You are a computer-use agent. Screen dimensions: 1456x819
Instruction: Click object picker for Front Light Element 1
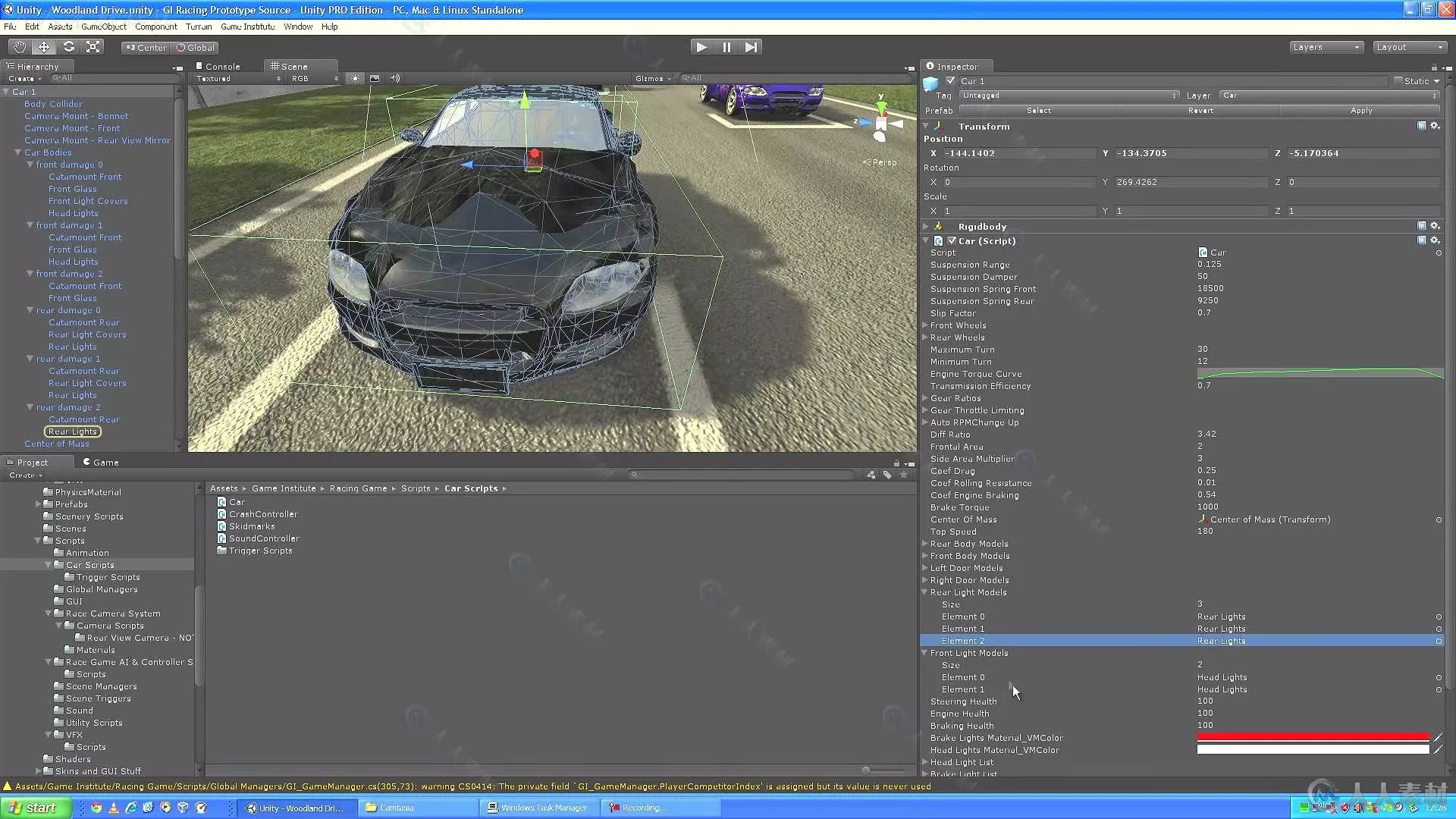click(x=1439, y=689)
